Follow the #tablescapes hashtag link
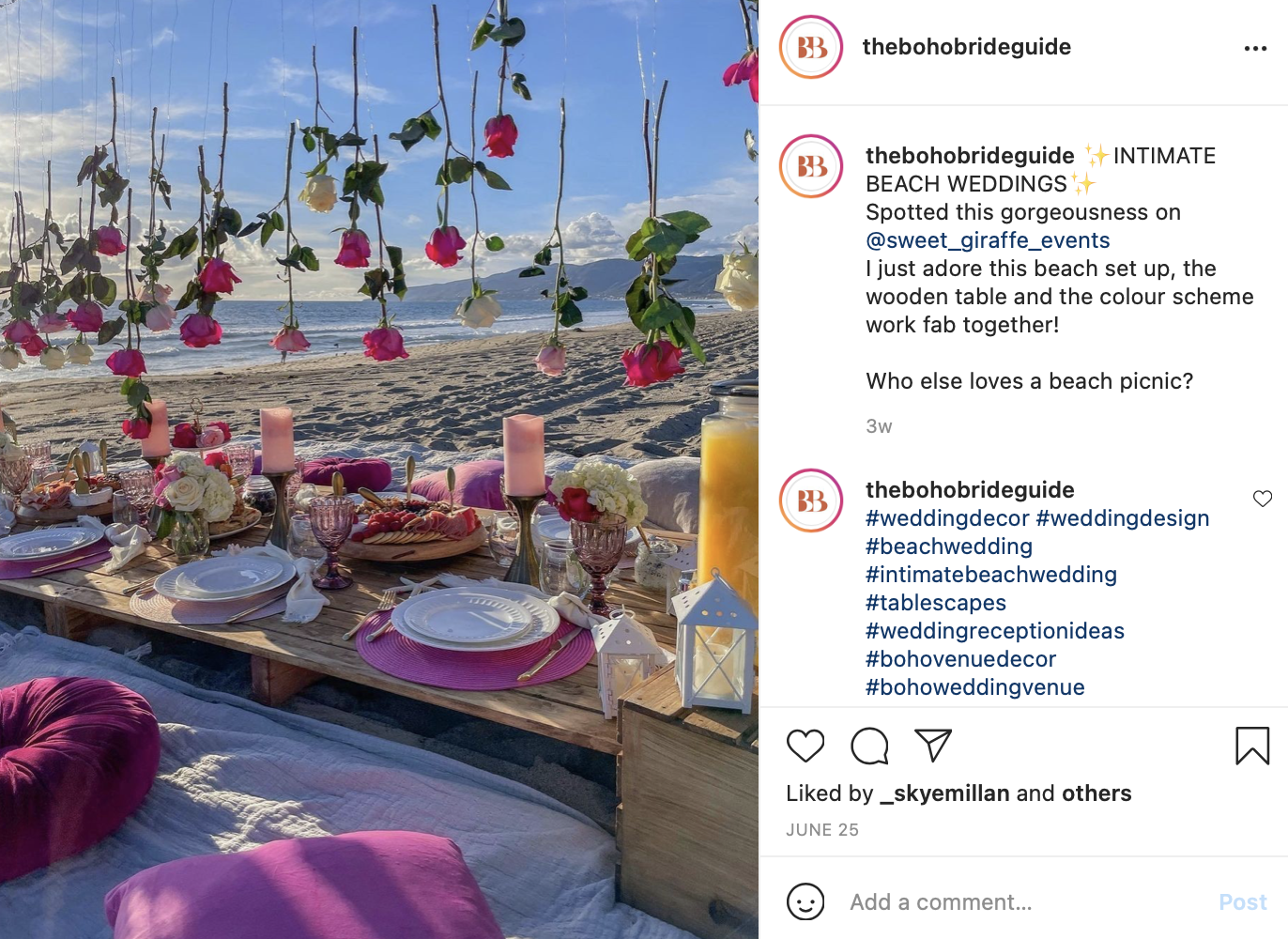Viewport: 1288px width, 939px height. [x=936, y=603]
